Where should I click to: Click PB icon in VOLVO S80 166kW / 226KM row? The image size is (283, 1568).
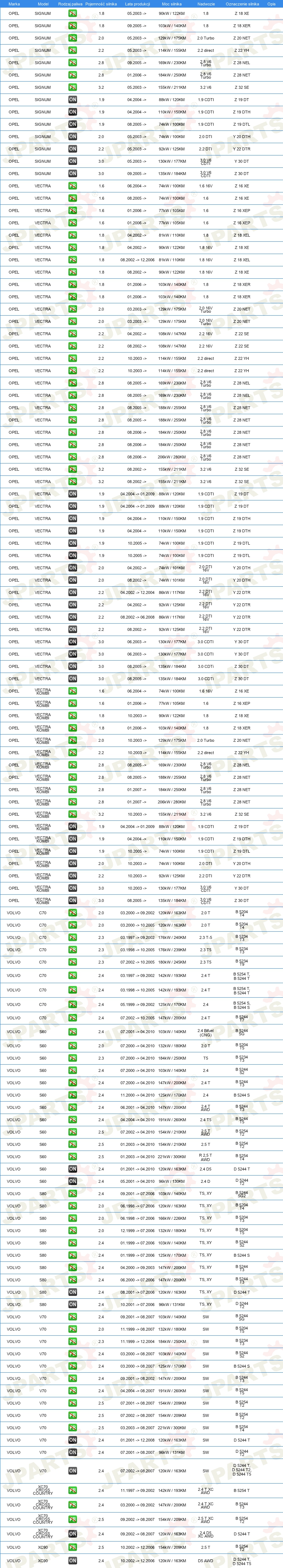point(72,1218)
